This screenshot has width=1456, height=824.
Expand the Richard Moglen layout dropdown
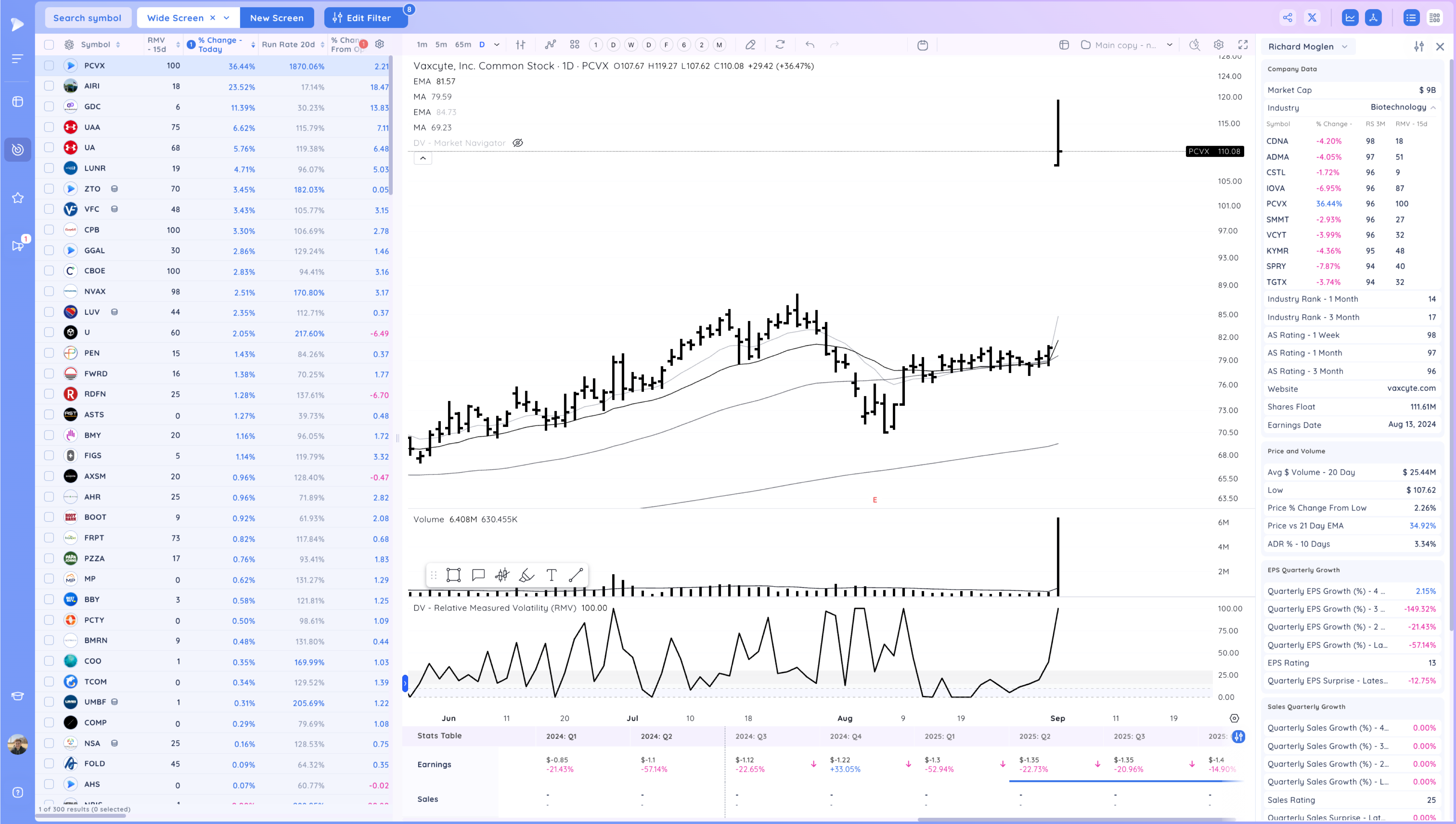point(1345,47)
